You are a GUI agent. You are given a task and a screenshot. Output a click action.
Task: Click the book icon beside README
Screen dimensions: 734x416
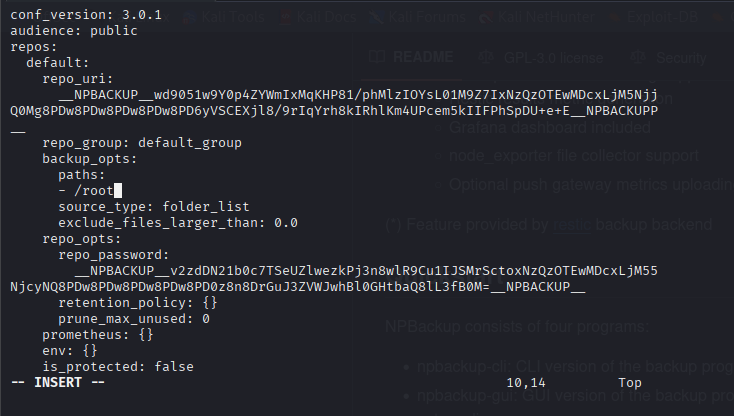point(378,58)
